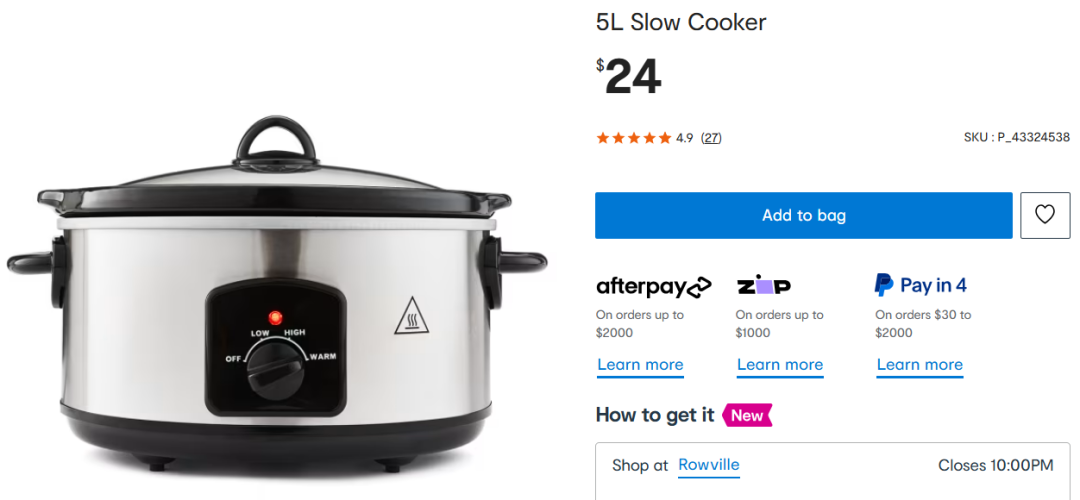1080x500 pixels.
Task: Click the heart wishlist icon
Action: pyautogui.click(x=1045, y=216)
